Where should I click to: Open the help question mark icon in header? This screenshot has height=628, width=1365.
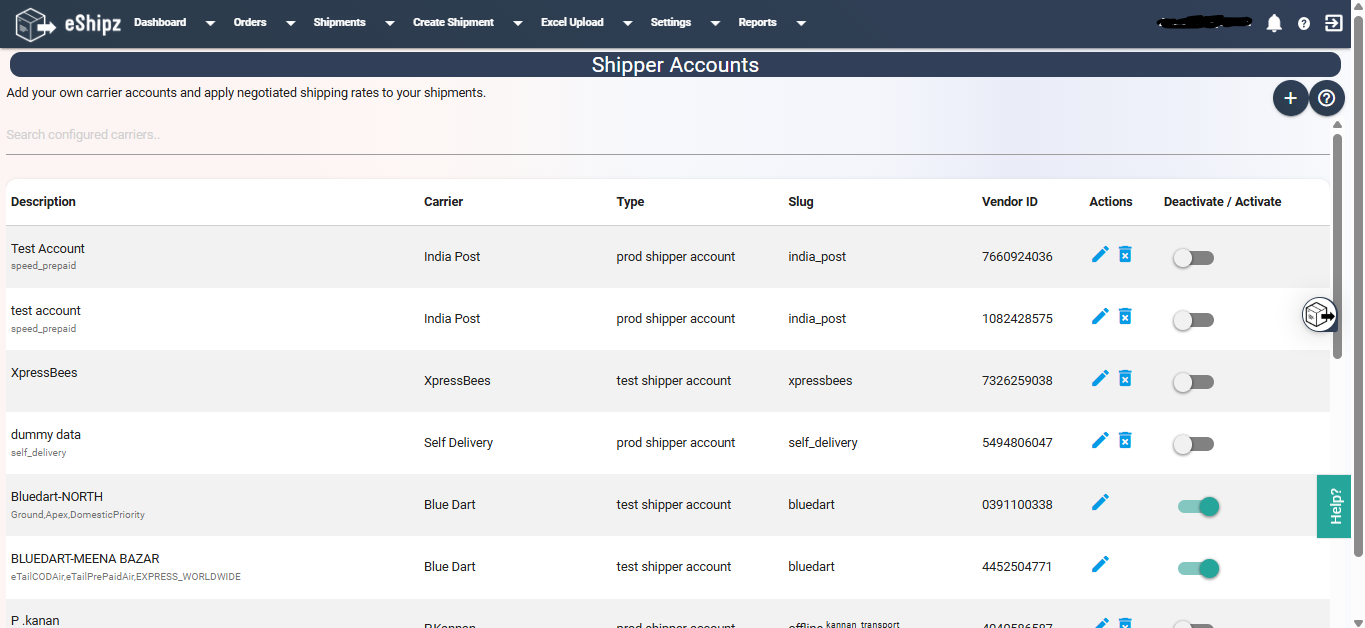click(x=1304, y=23)
